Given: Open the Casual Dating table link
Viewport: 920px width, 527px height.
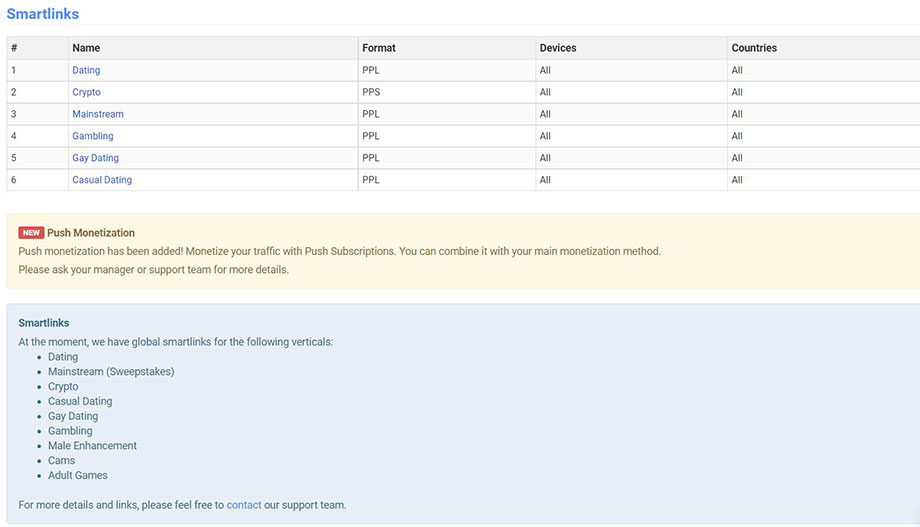Looking at the screenshot, I should coord(102,180).
